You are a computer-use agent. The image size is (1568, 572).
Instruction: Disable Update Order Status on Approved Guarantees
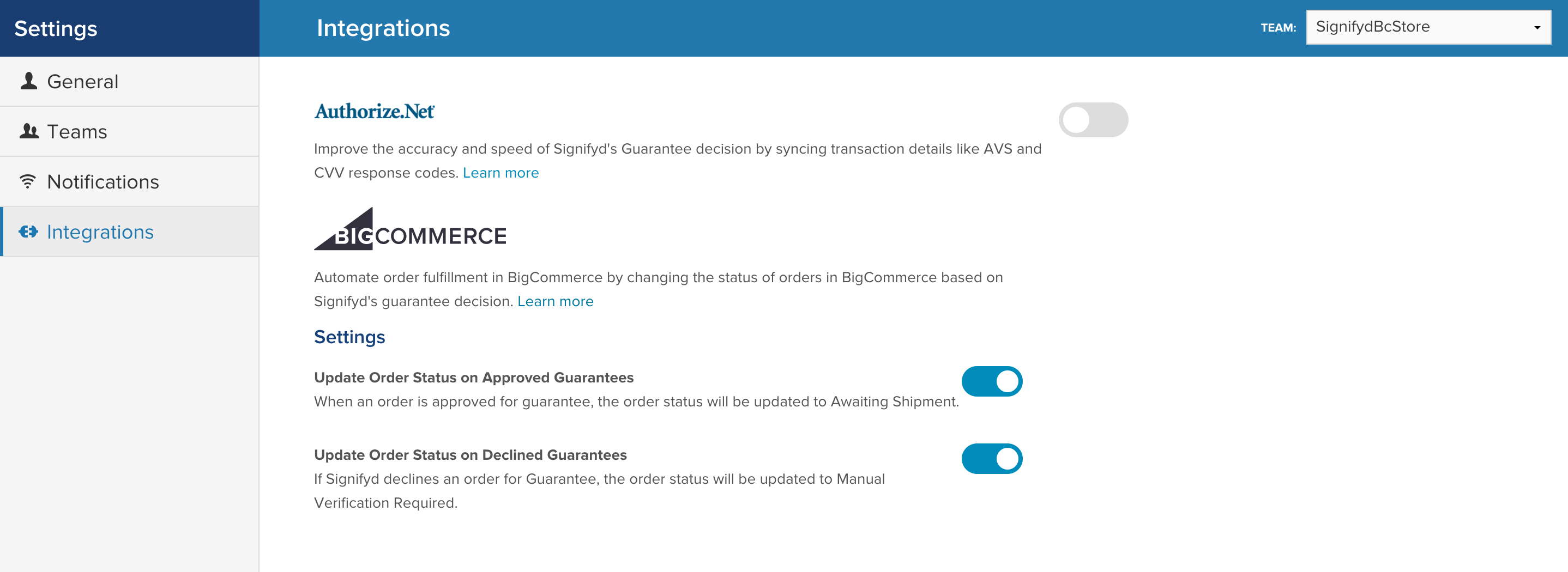pos(991,381)
